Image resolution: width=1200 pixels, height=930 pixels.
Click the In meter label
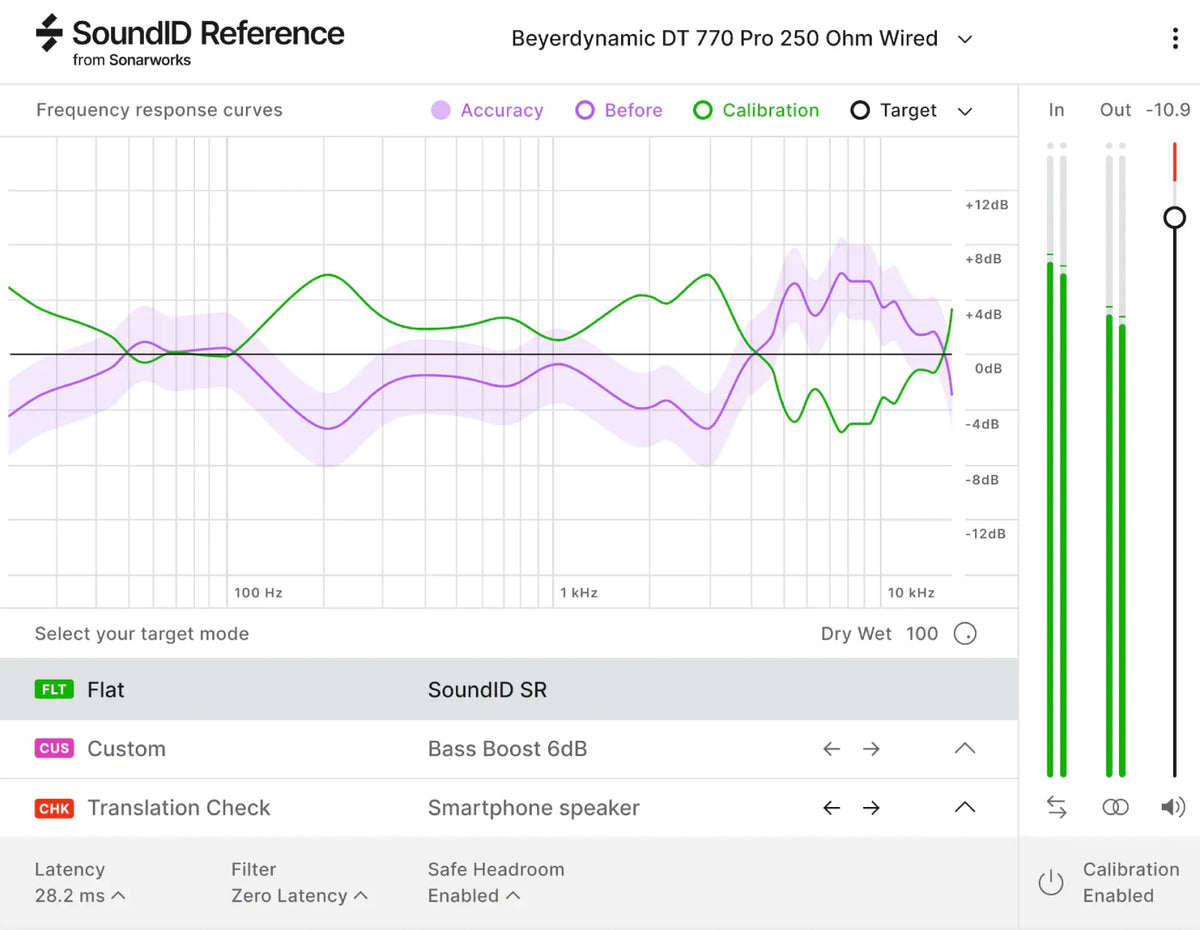pyautogui.click(x=1056, y=110)
